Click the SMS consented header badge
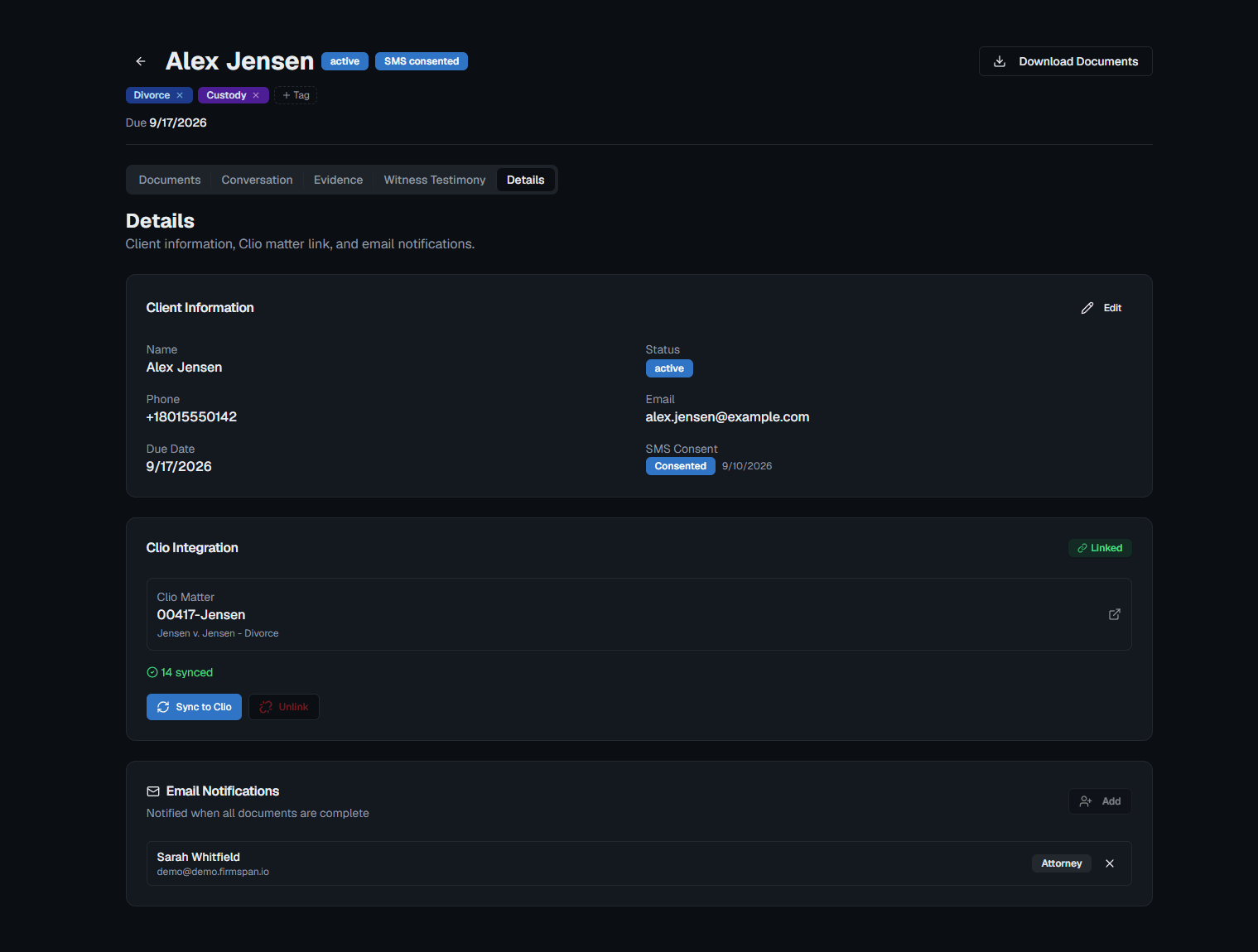Viewport: 1258px width, 952px height. tap(422, 61)
